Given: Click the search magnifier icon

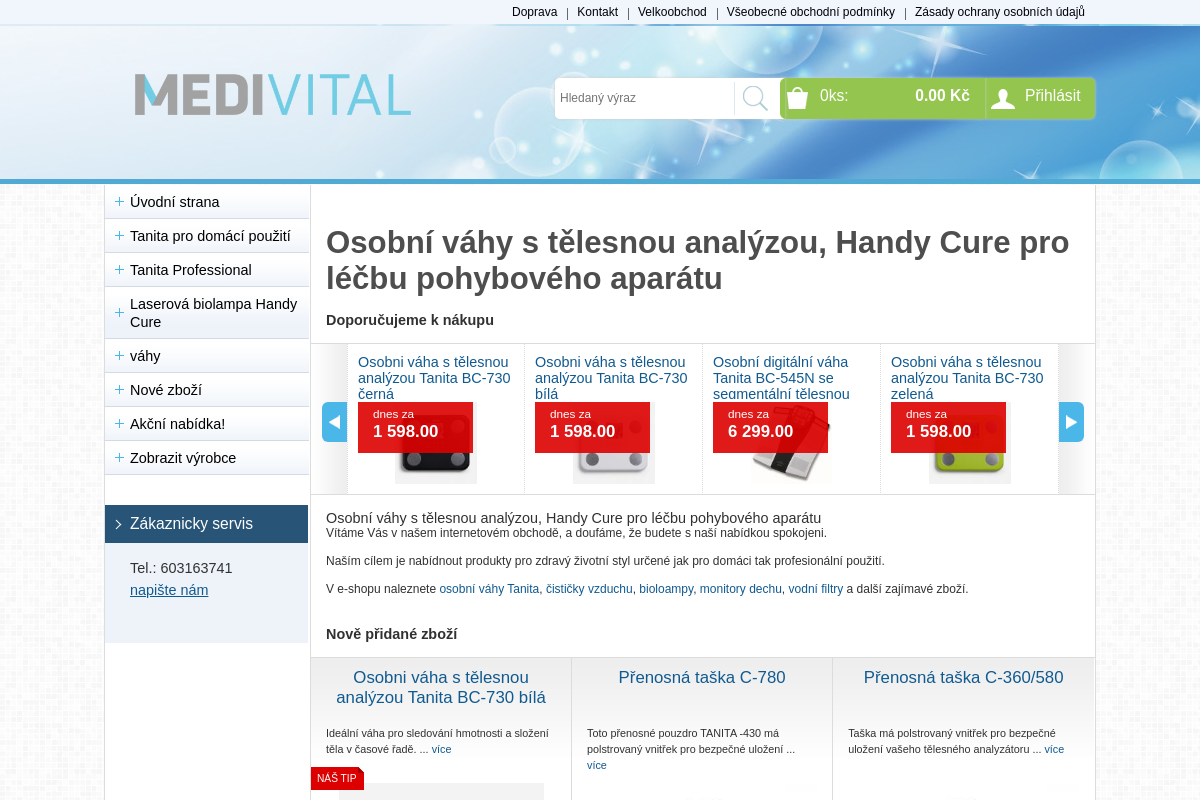Looking at the screenshot, I should tap(755, 98).
